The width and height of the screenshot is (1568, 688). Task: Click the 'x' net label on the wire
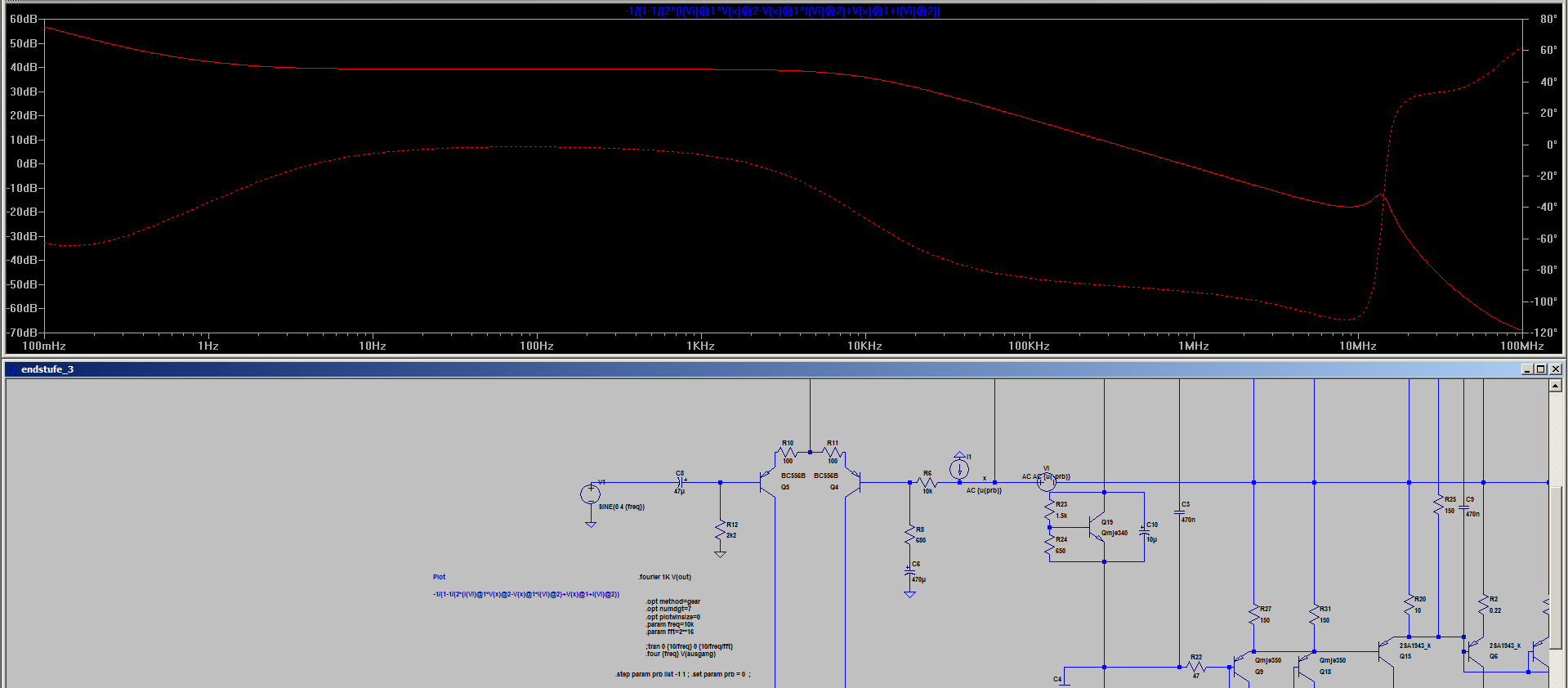[x=984, y=479]
